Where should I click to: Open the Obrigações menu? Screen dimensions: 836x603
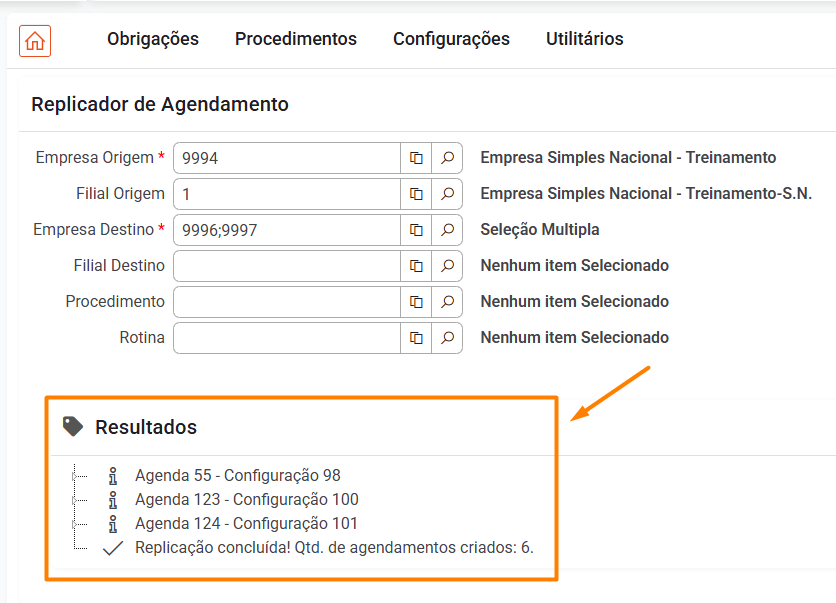[x=153, y=39]
